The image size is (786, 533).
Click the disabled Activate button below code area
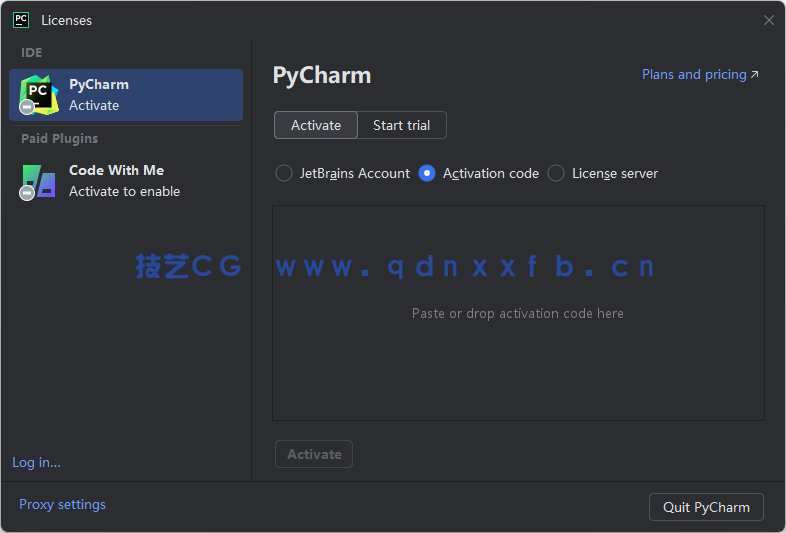point(314,454)
